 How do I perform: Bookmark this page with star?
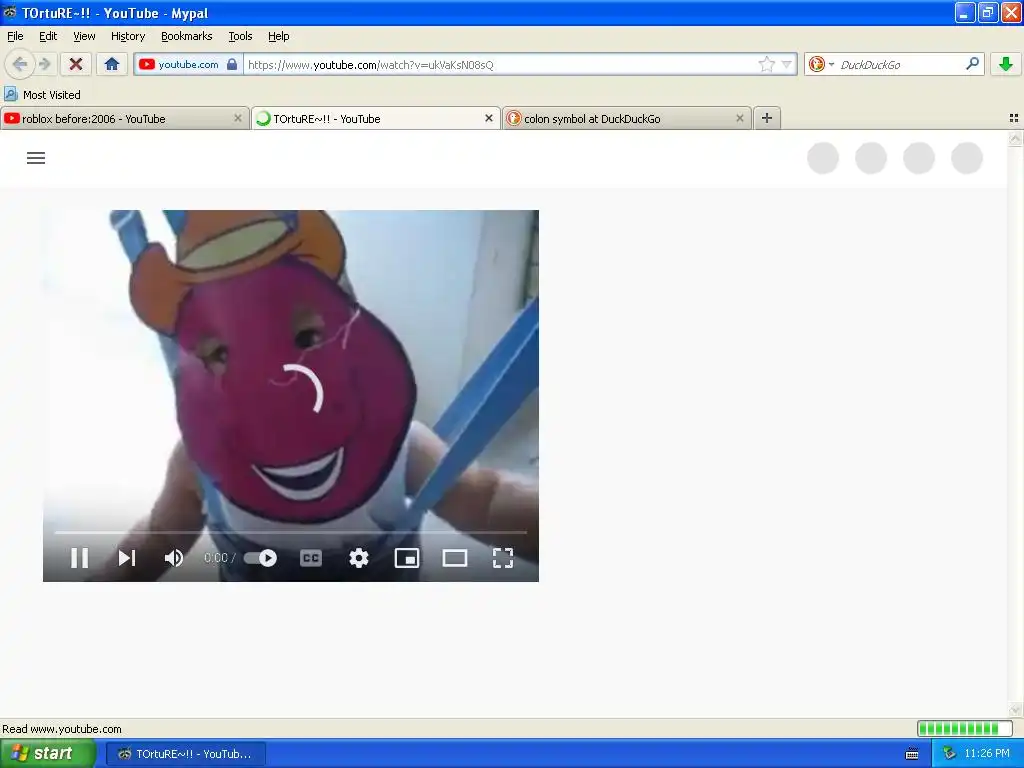coord(767,64)
